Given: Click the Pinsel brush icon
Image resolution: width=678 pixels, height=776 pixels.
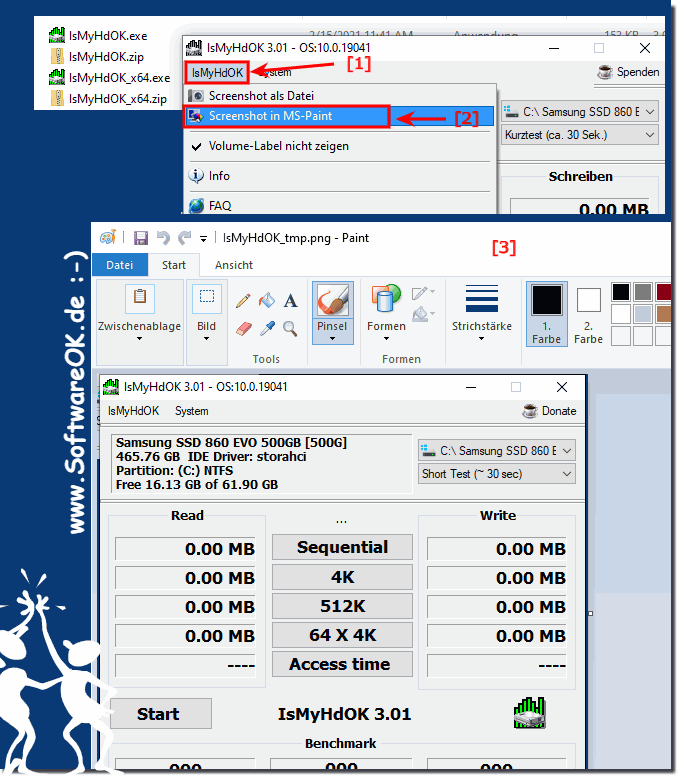Looking at the screenshot, I should (333, 300).
